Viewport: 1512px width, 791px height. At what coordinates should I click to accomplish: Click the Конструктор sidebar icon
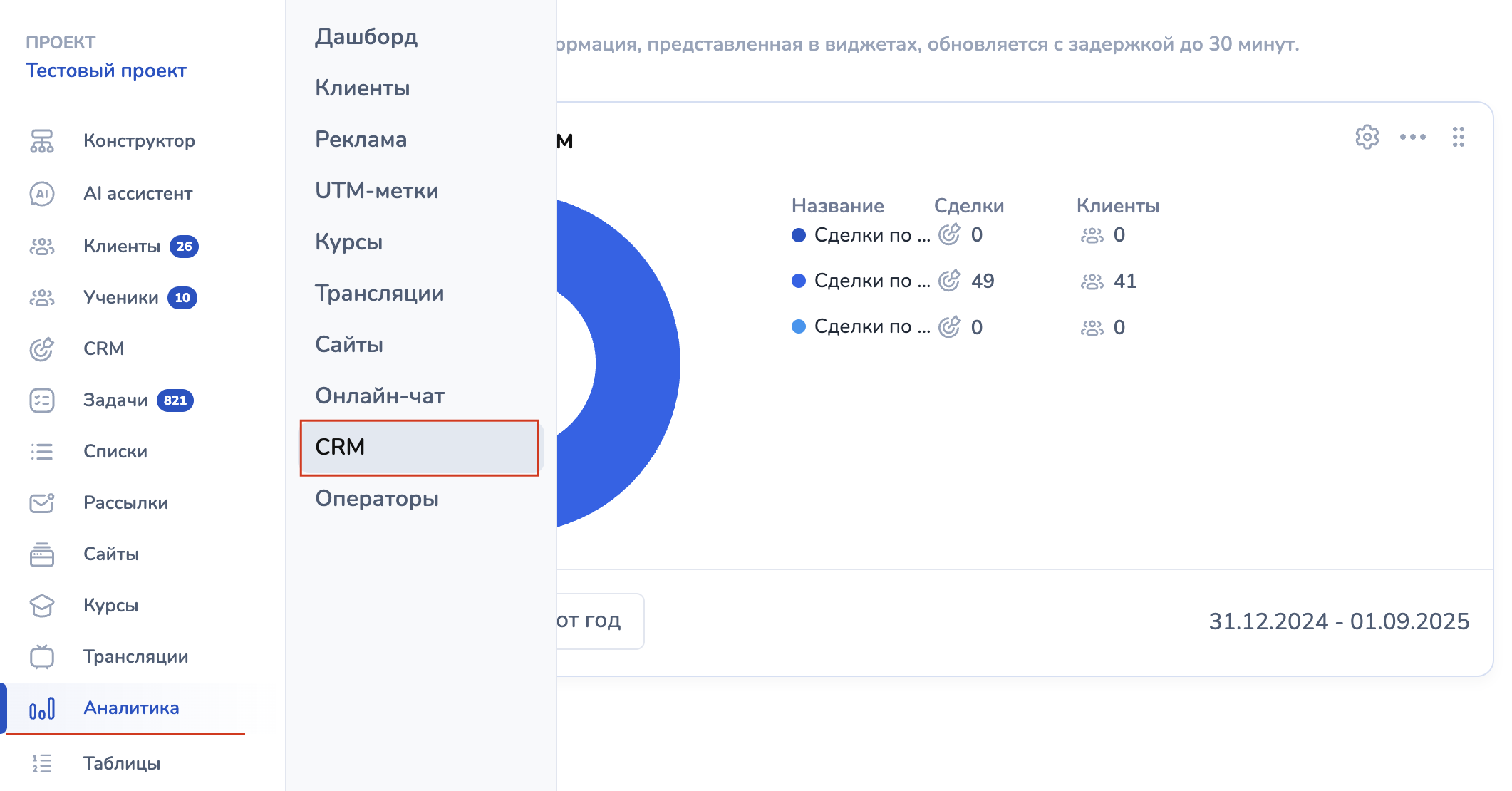click(x=42, y=141)
